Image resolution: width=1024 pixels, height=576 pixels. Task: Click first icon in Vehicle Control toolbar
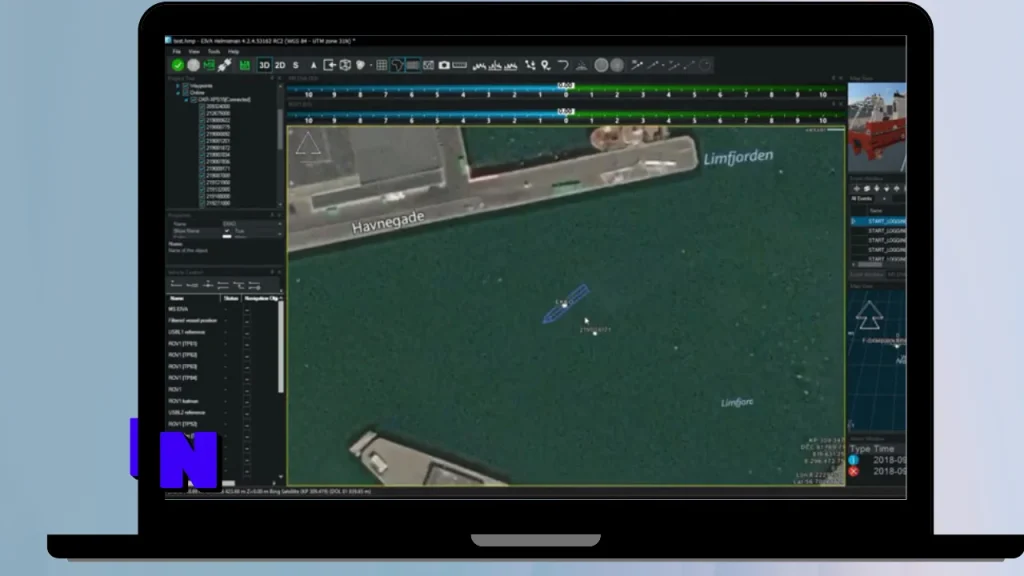tap(176, 285)
